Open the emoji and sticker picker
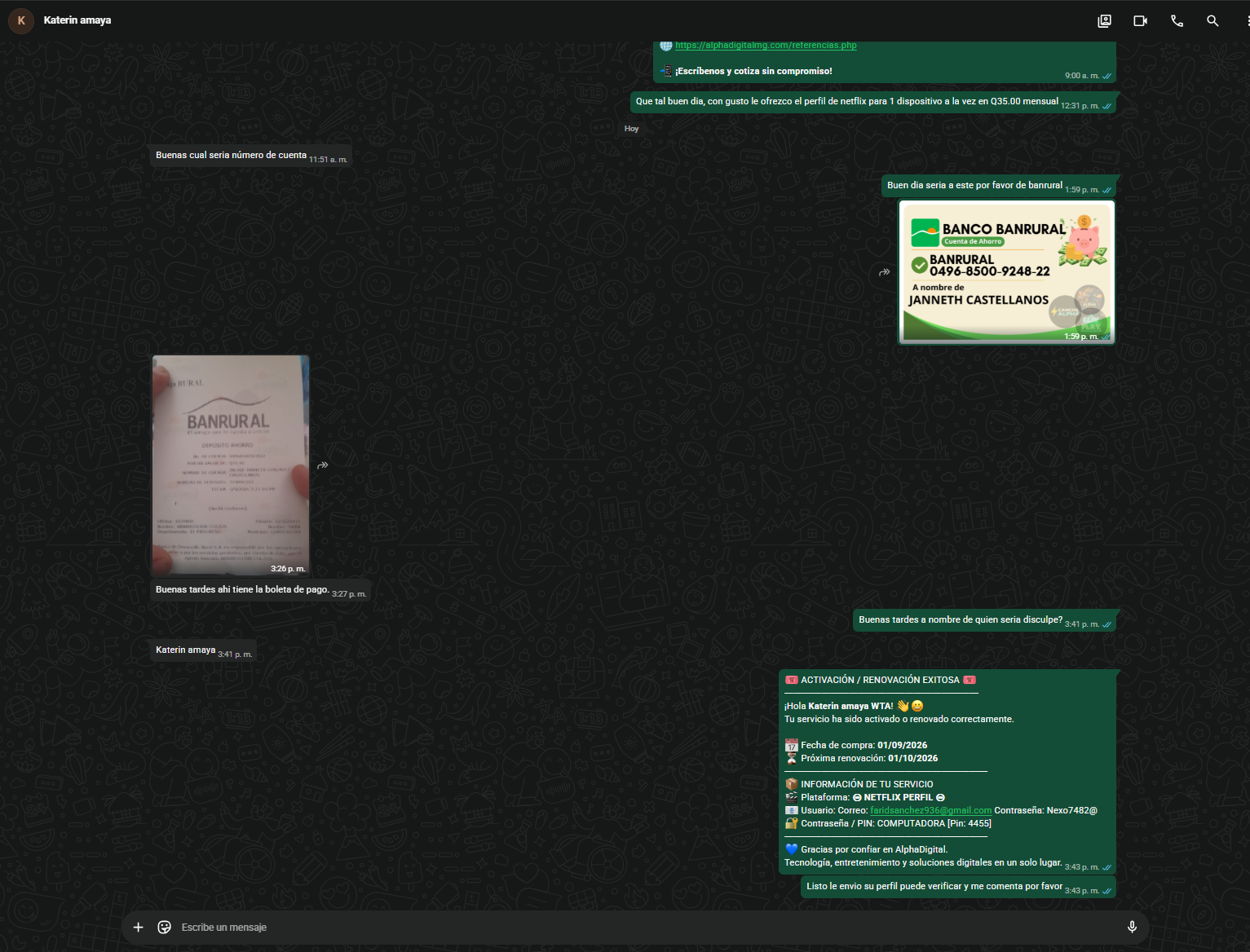The image size is (1250, 952). [164, 927]
